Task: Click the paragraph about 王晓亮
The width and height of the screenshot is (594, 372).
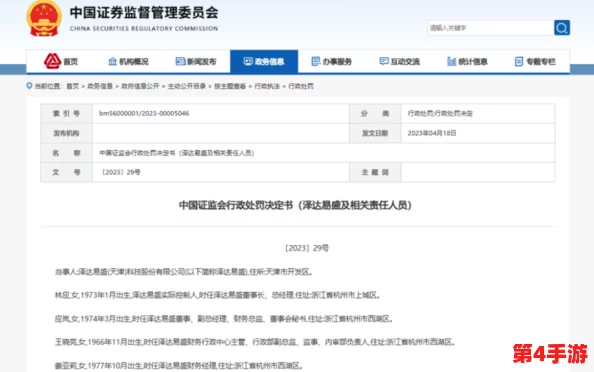Action: click(x=255, y=342)
